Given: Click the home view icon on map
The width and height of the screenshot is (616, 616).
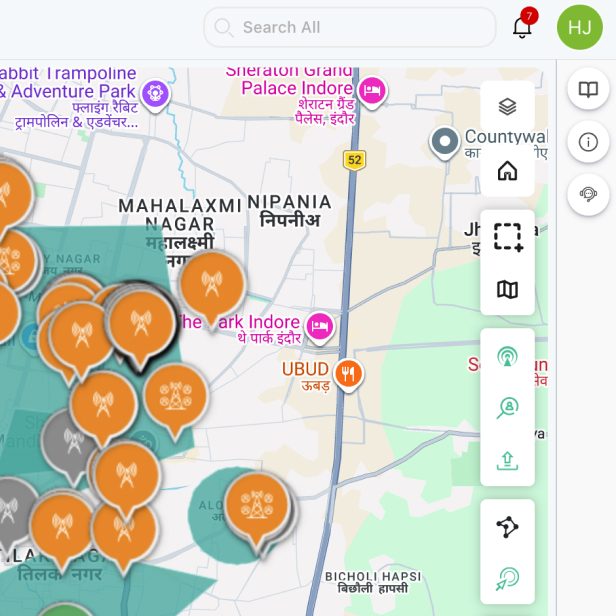Looking at the screenshot, I should coord(507,171).
